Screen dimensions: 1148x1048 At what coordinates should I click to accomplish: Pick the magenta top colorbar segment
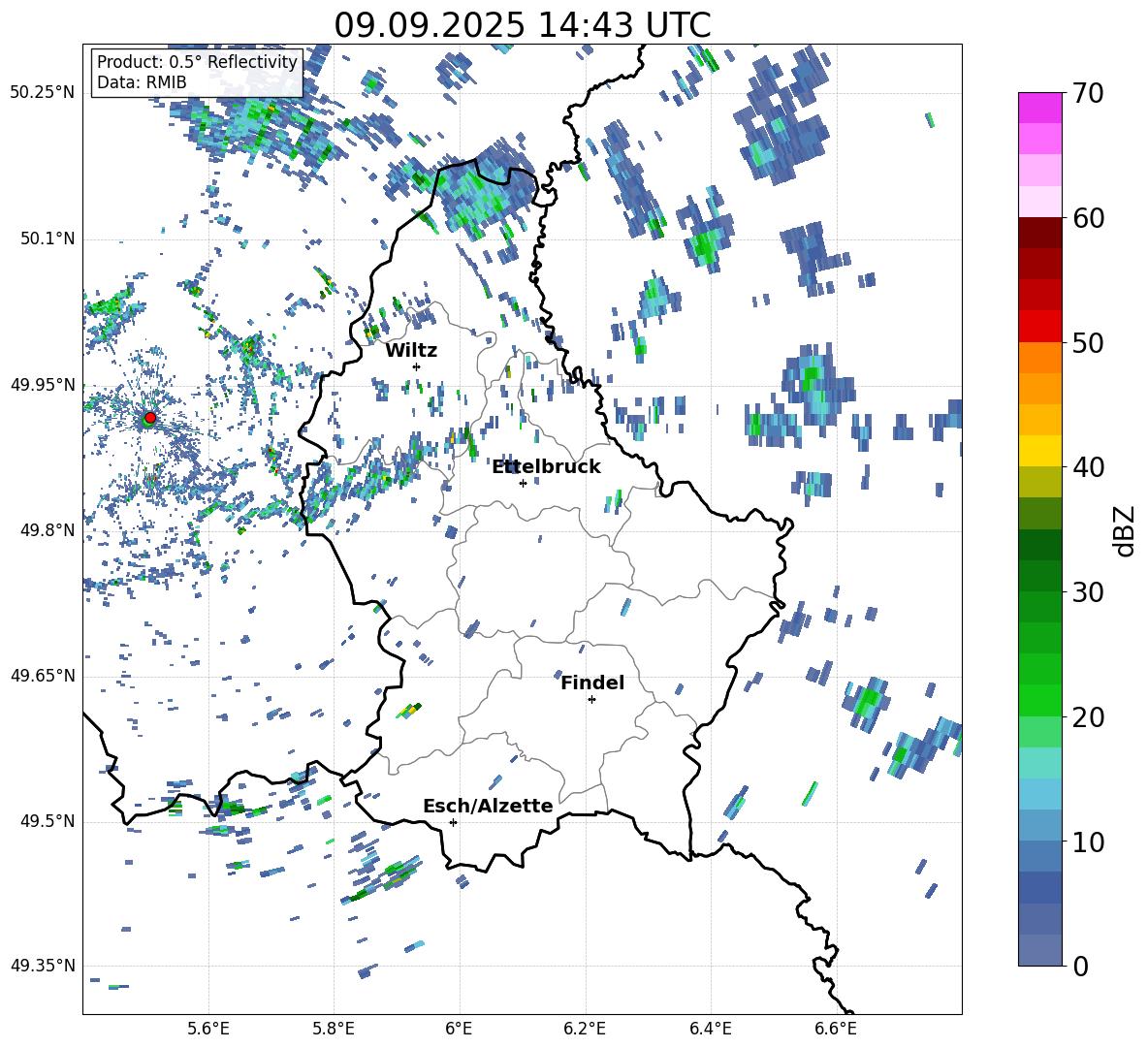pyautogui.click(x=1039, y=109)
